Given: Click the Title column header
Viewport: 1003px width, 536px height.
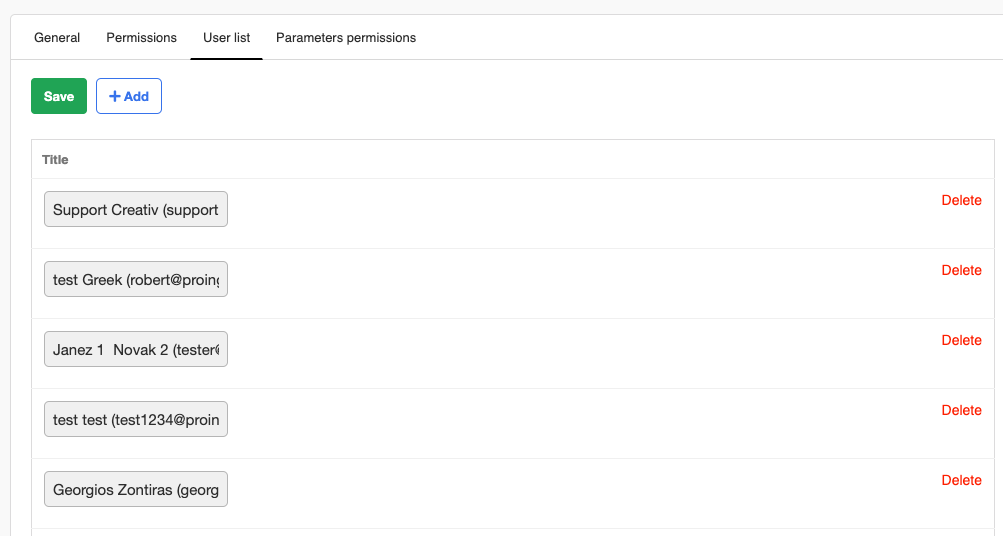Looking at the screenshot, I should tap(55, 160).
